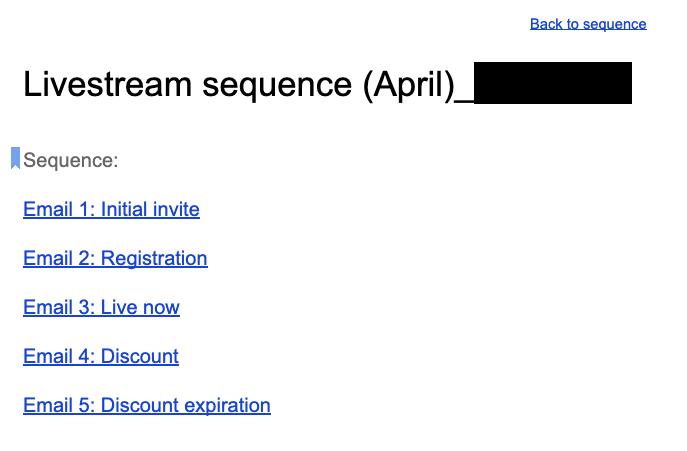Open Email 1: Initial invite link
Screen dimensions: 687x451
[x=111, y=209]
